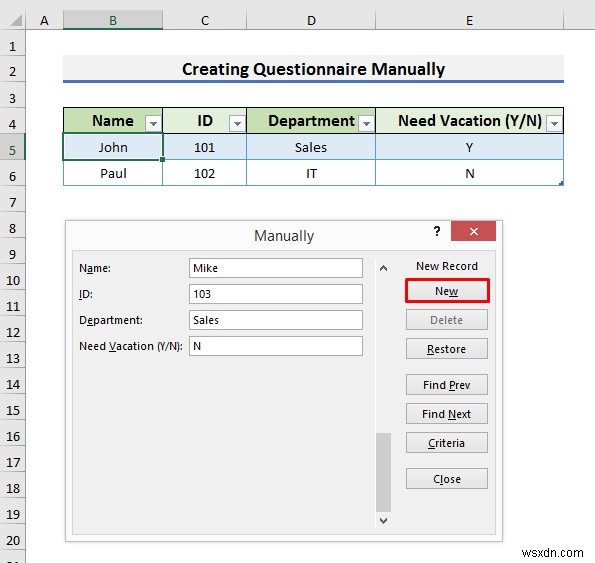
Task: Click the red X dialog close button
Action: coord(473,231)
